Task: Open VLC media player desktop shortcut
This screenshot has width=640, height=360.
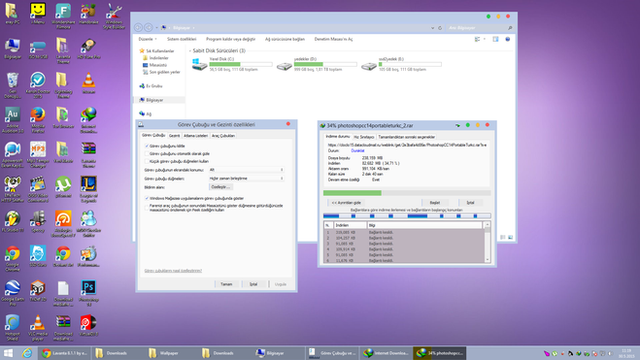Action: 38,328
